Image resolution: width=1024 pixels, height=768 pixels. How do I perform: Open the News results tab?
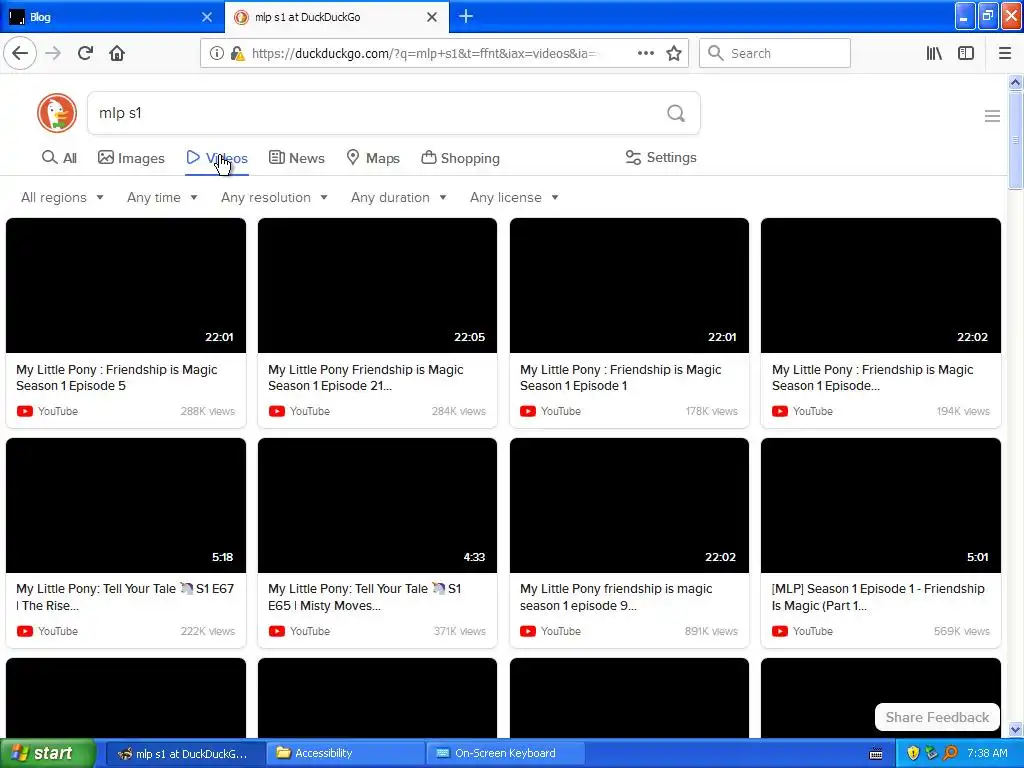296,158
